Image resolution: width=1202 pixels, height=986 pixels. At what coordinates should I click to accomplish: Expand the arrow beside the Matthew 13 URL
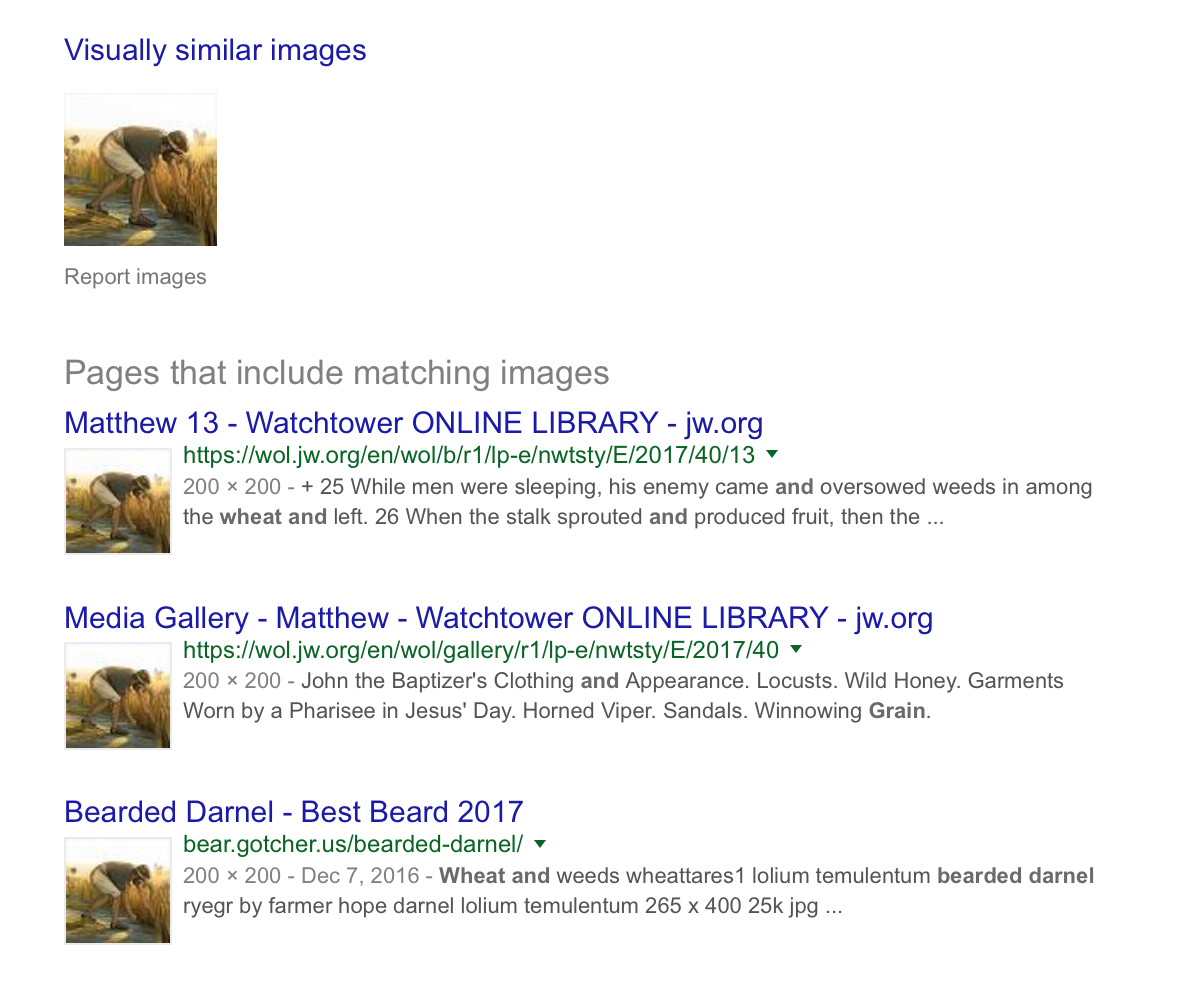[x=771, y=455]
